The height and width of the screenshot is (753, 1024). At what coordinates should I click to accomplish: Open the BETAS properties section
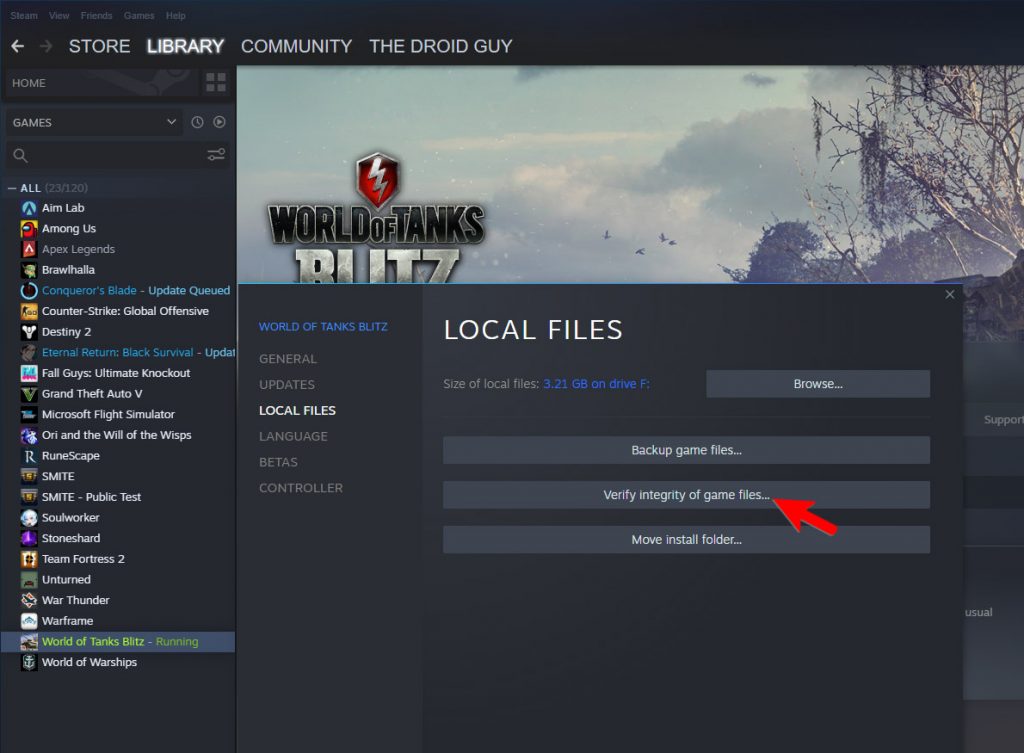click(278, 462)
